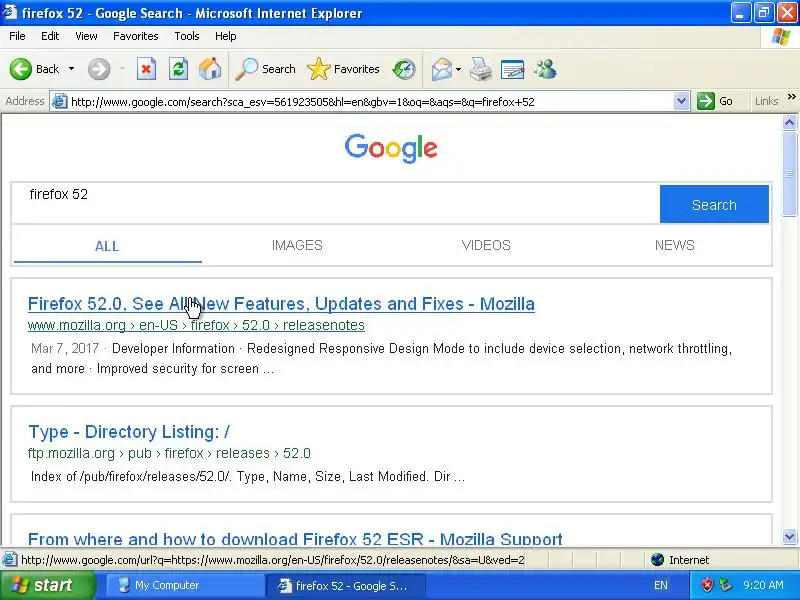Screen dimensions: 800x600
Task: Click the Google logo
Action: point(391,148)
